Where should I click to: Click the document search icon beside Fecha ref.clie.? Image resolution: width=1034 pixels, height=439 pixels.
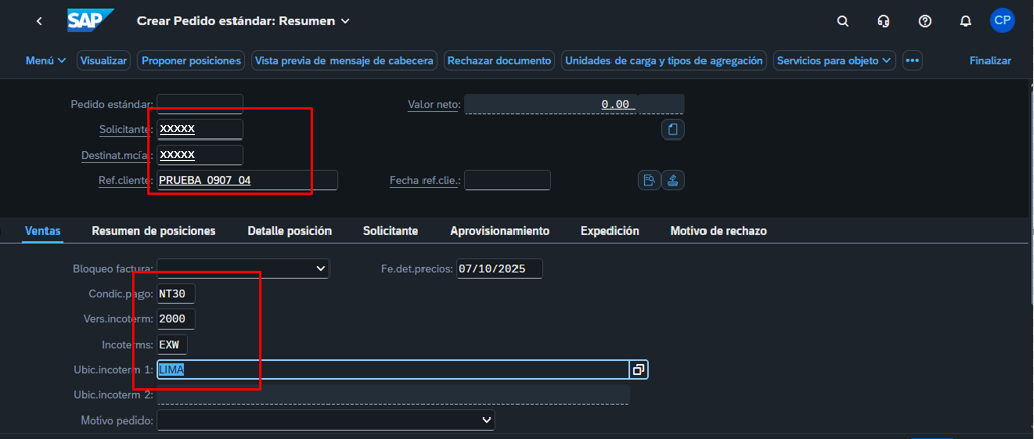coord(649,180)
